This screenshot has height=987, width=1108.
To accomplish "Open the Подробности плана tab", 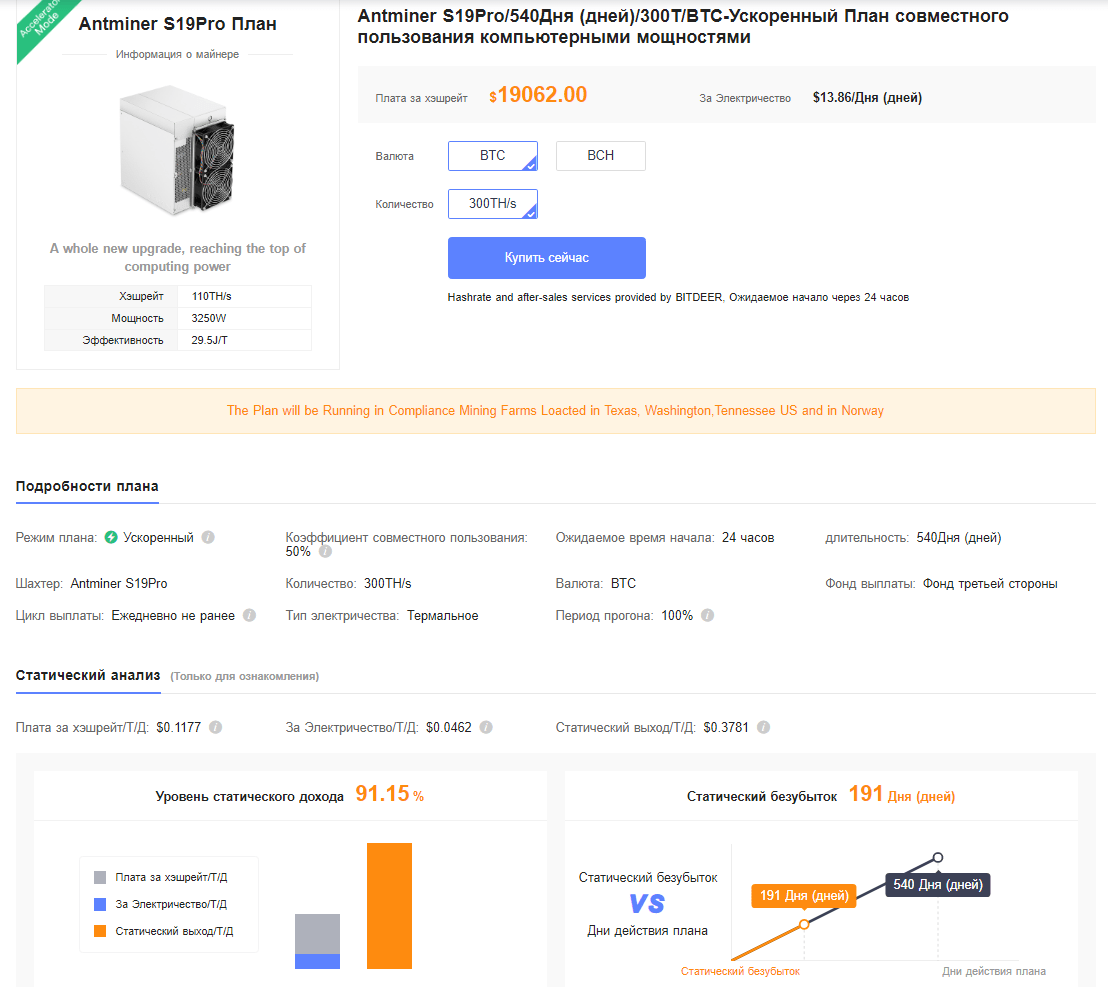I will coord(87,487).
